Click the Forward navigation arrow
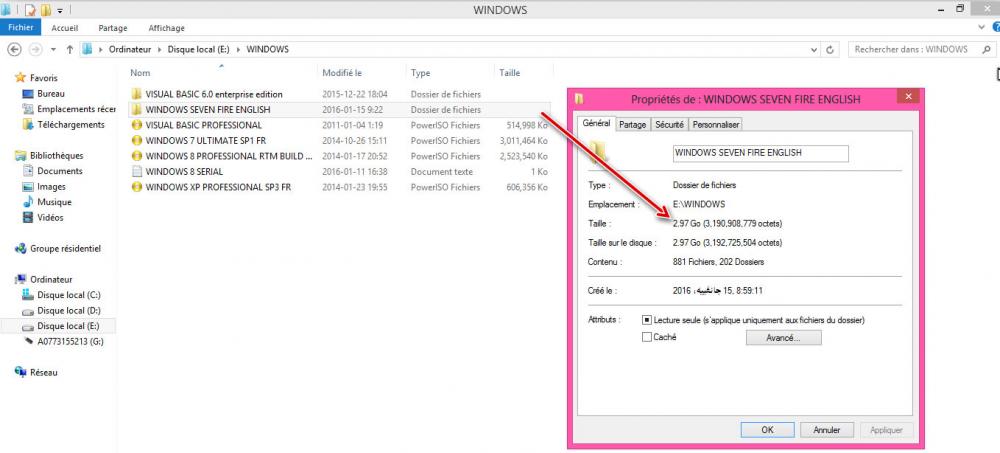Viewport: 1000px width, 453px height. click(x=36, y=49)
